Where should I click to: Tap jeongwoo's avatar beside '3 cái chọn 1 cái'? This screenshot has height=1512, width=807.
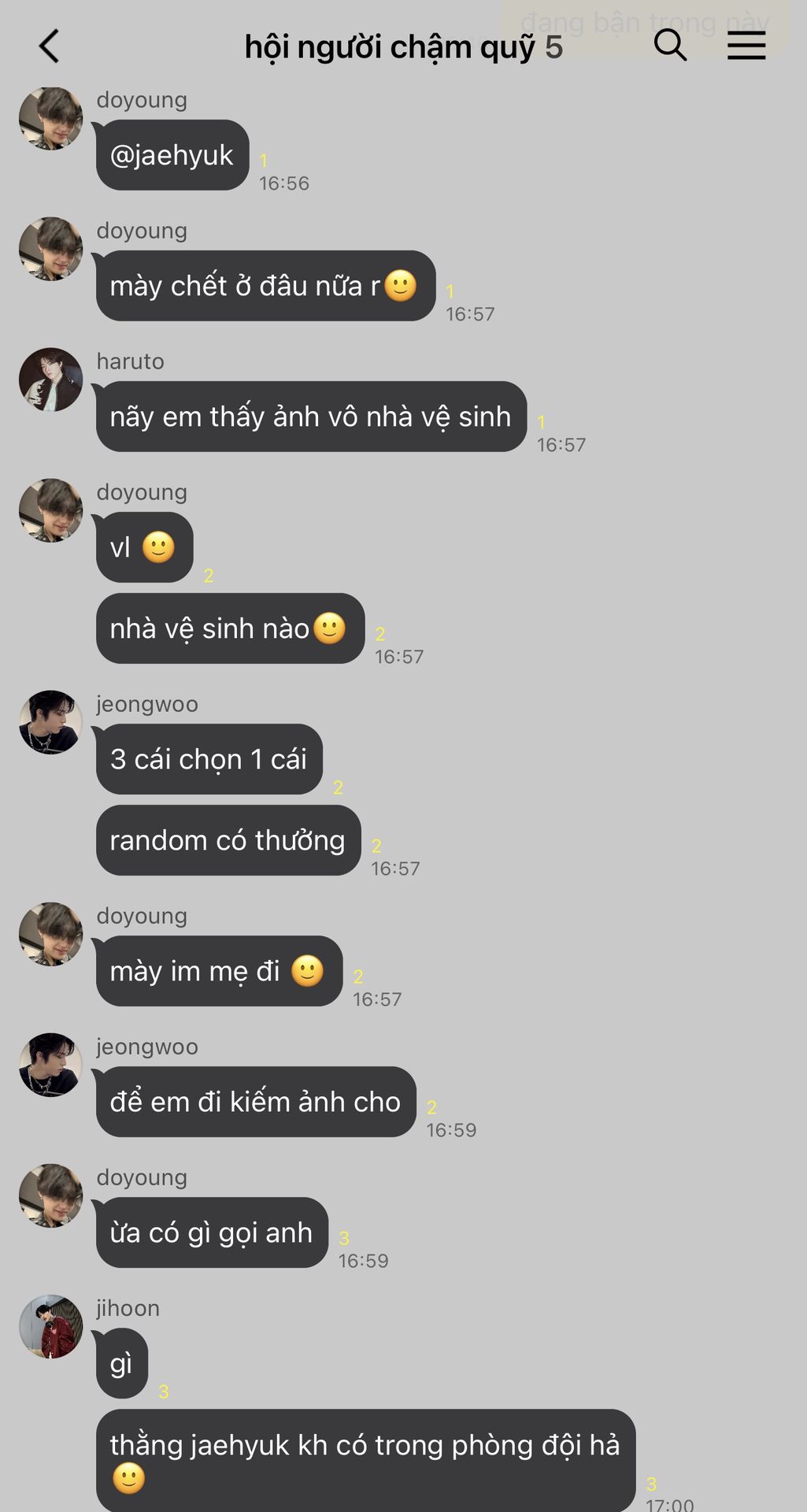[x=50, y=722]
